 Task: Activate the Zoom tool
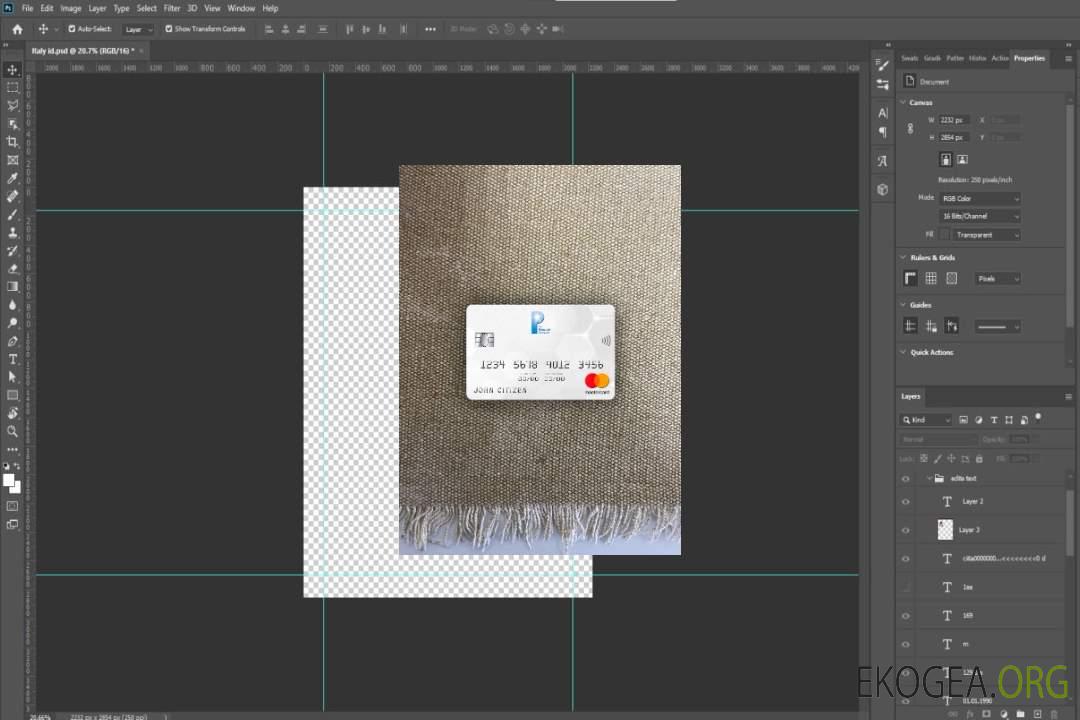pyautogui.click(x=13, y=431)
